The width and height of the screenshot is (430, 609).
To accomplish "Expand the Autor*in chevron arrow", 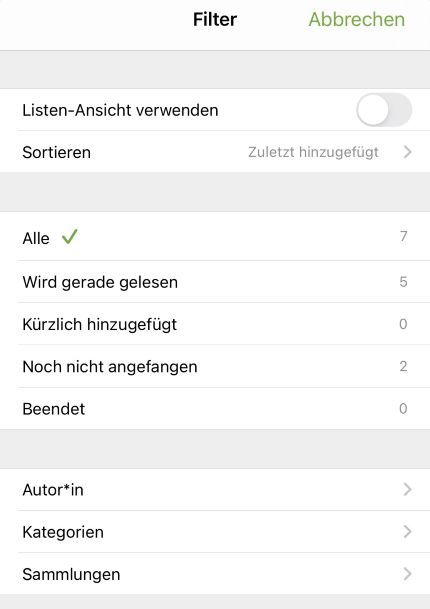I will tap(407, 489).
